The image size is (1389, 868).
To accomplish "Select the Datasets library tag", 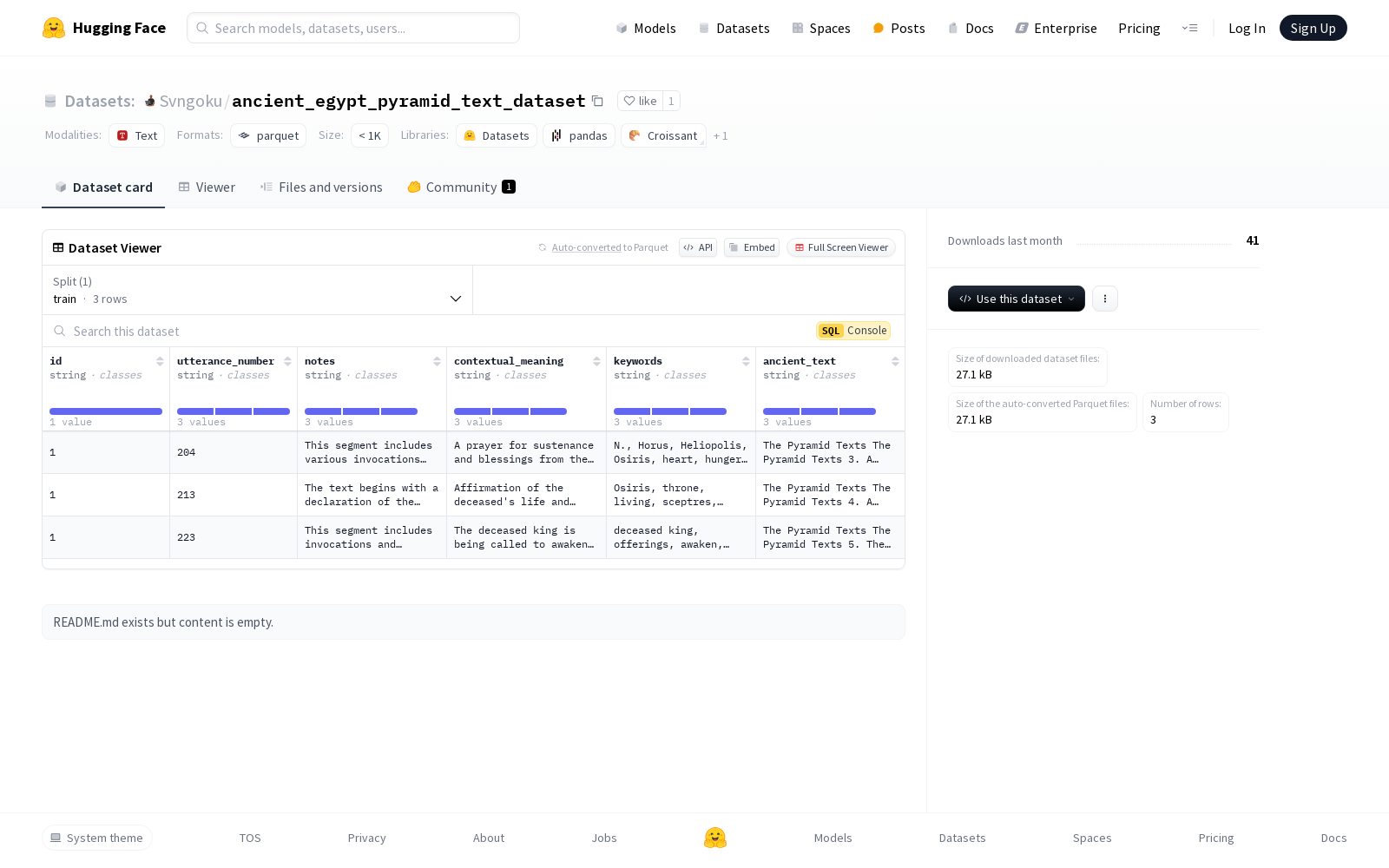I will click(x=497, y=135).
